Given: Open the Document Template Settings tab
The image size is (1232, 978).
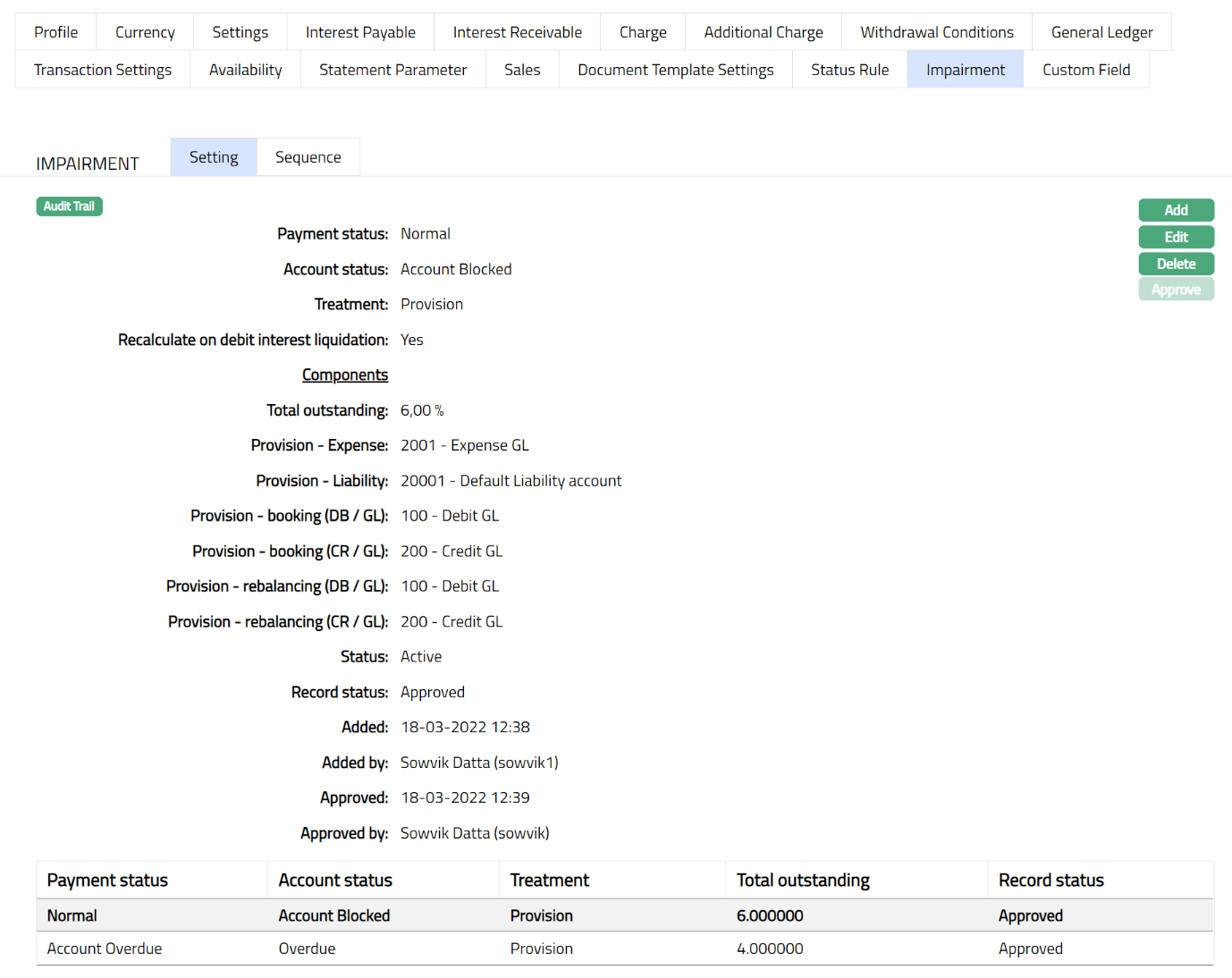Looking at the screenshot, I should click(676, 69).
